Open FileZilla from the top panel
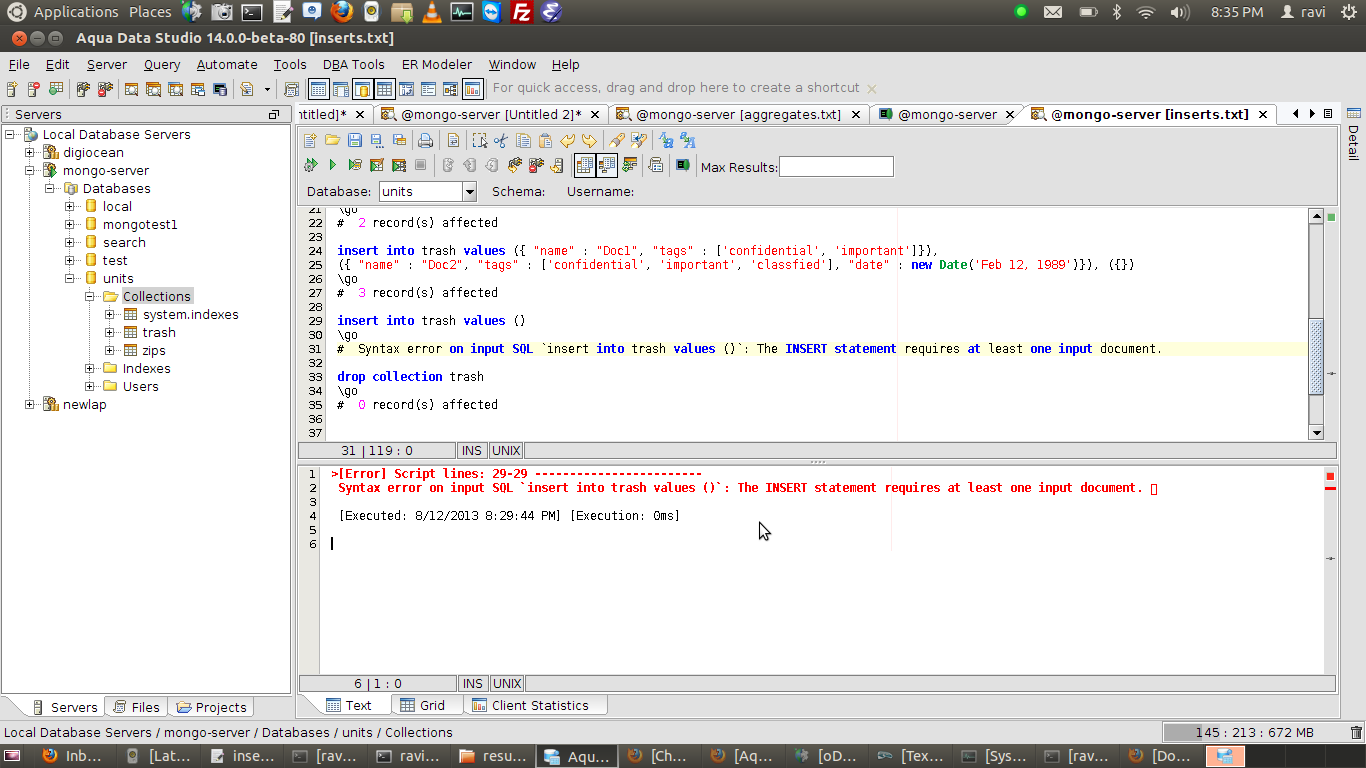 tap(520, 12)
